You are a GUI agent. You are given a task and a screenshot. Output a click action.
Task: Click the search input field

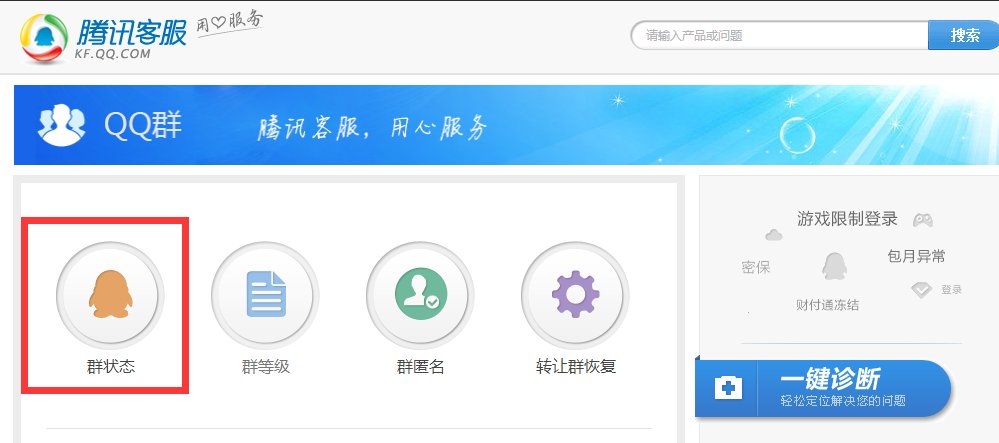click(779, 36)
